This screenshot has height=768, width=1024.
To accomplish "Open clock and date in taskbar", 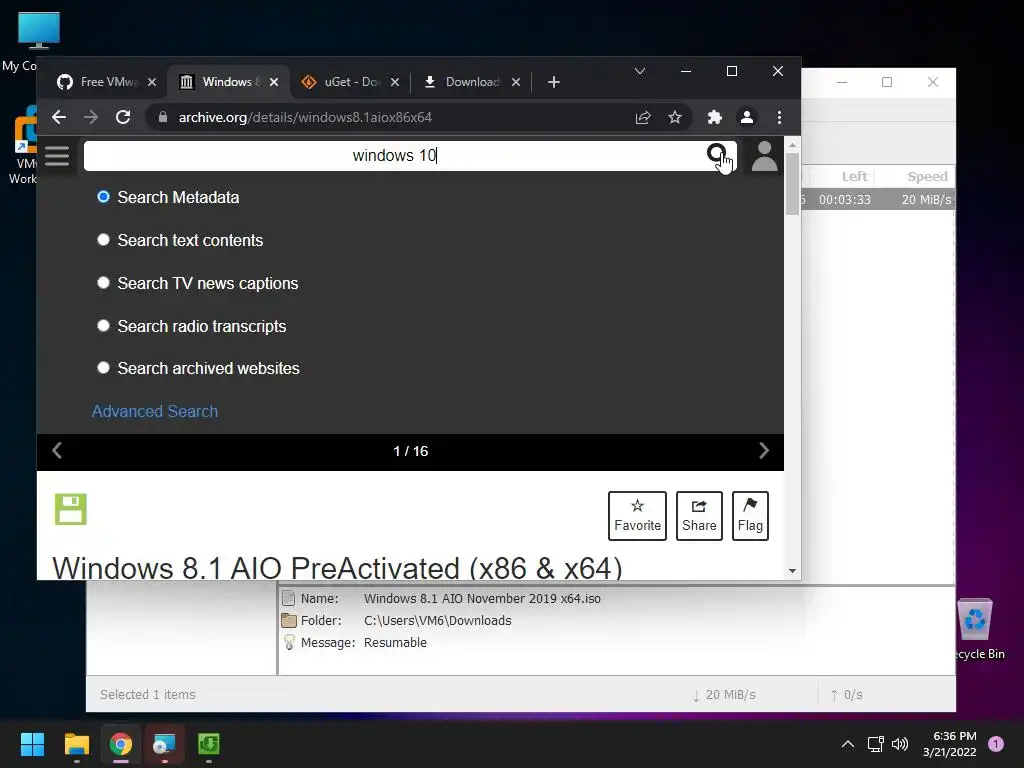I will [950, 744].
